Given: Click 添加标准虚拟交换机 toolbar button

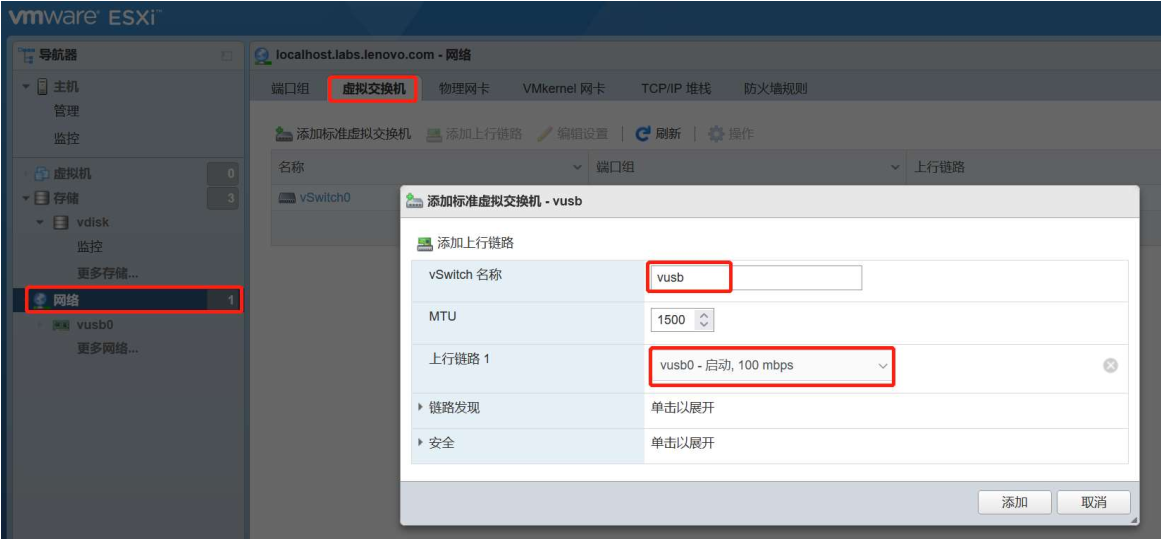Looking at the screenshot, I should tap(343, 134).
